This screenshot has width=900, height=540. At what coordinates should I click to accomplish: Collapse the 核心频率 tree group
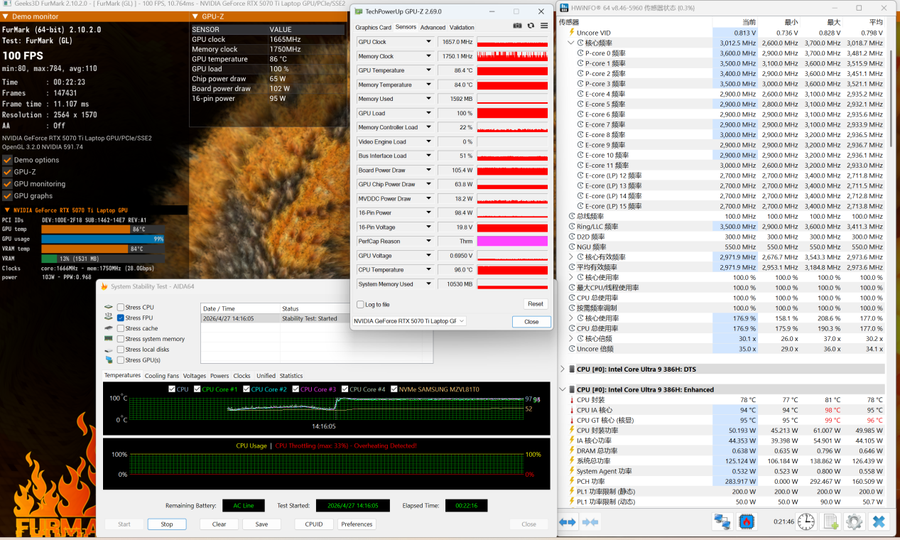(571, 43)
